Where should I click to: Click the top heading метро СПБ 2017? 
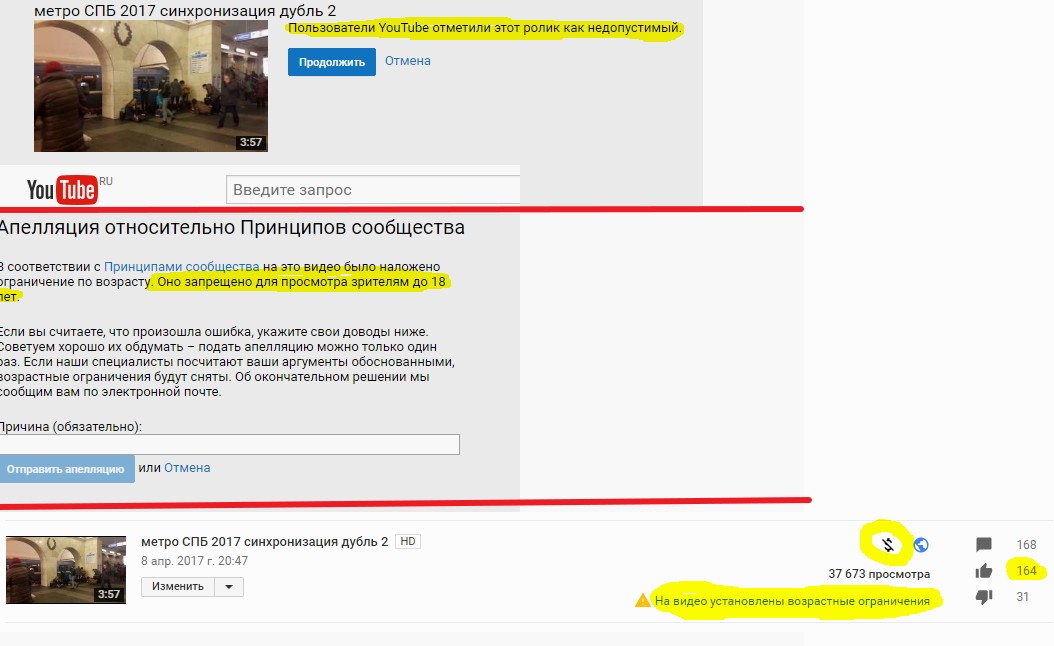(x=185, y=11)
